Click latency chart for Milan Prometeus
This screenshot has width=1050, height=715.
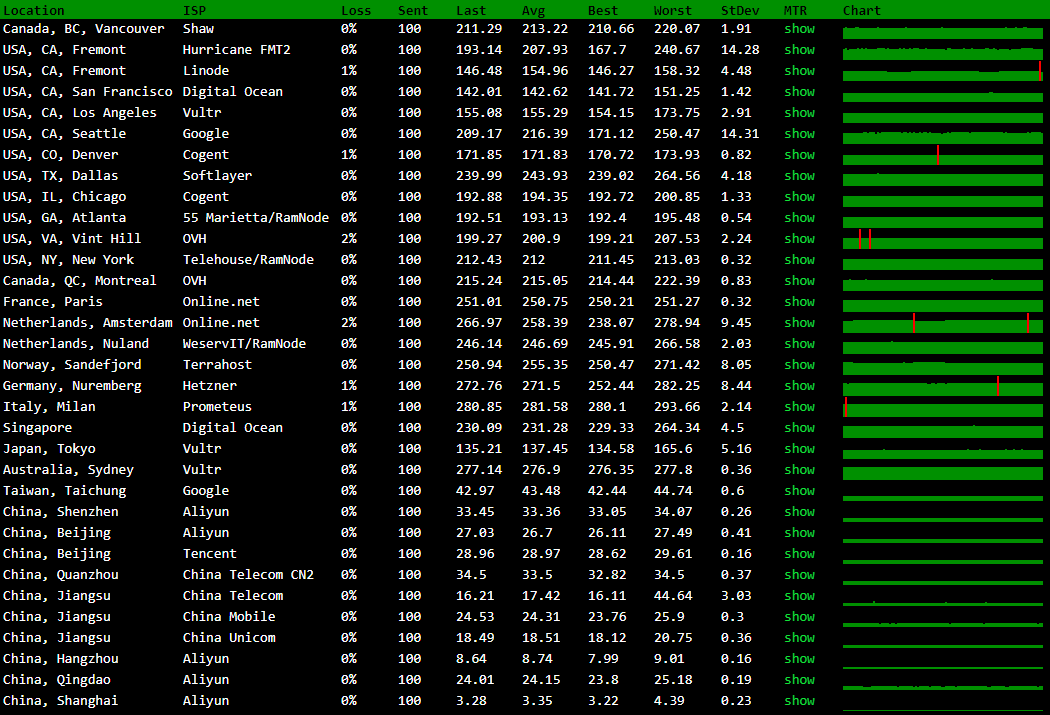pos(943,408)
